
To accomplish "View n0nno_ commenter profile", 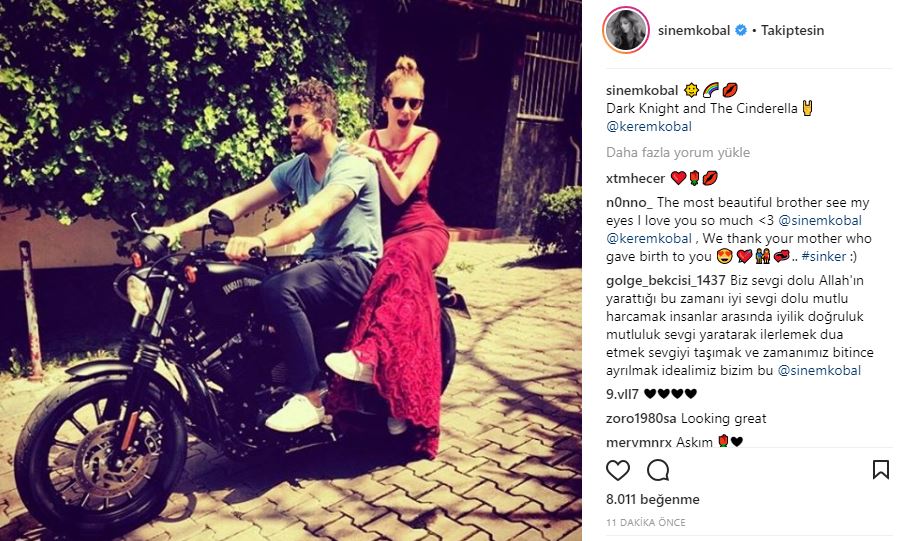I will (x=629, y=202).
